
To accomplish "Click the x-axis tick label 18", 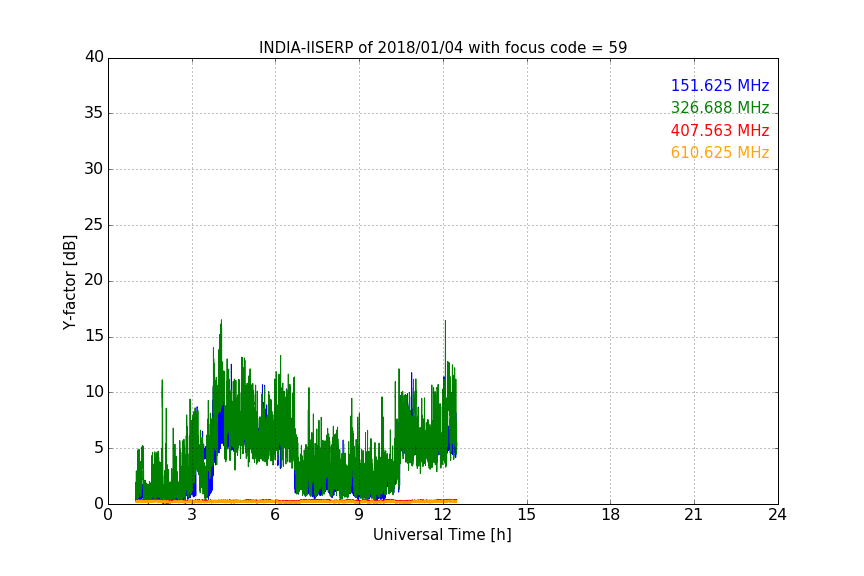I will point(611,515).
